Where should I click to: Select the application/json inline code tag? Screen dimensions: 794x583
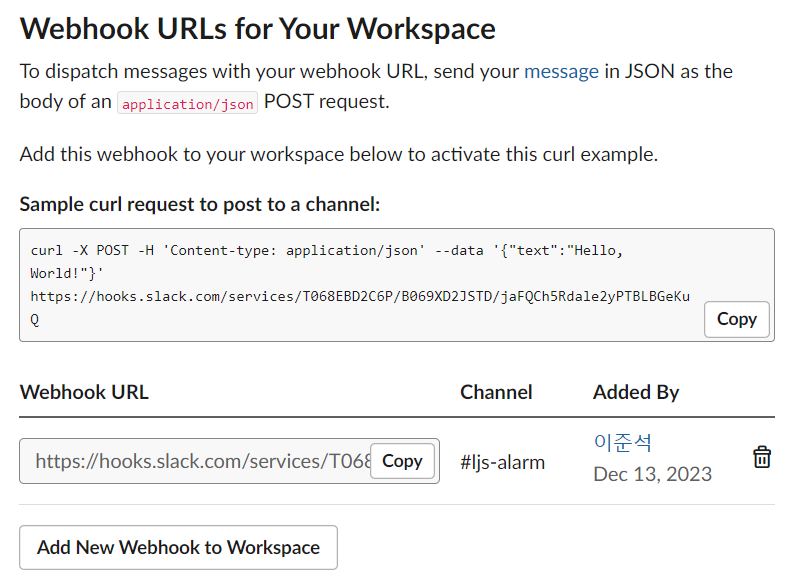click(x=187, y=103)
